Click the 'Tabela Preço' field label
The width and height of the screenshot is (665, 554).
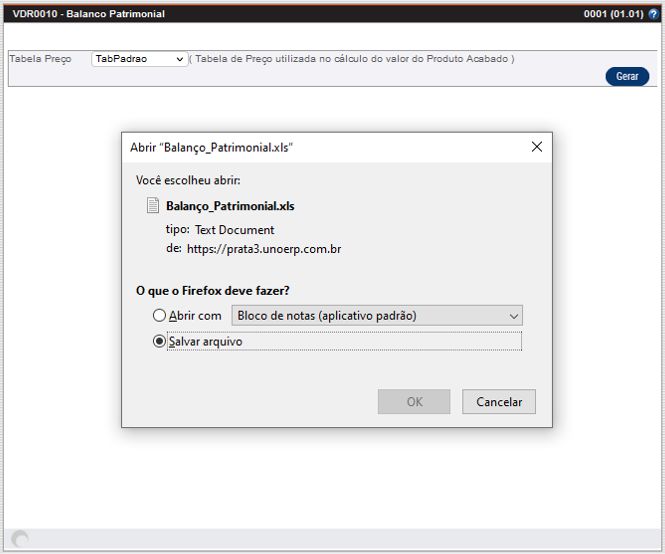pos(41,59)
